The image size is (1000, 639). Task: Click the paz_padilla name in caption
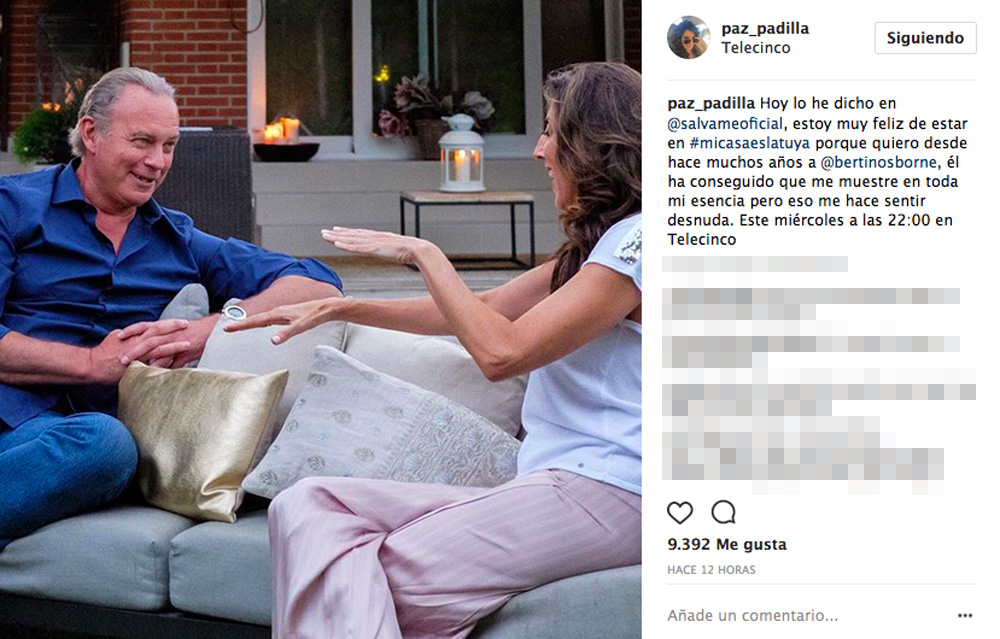711,103
